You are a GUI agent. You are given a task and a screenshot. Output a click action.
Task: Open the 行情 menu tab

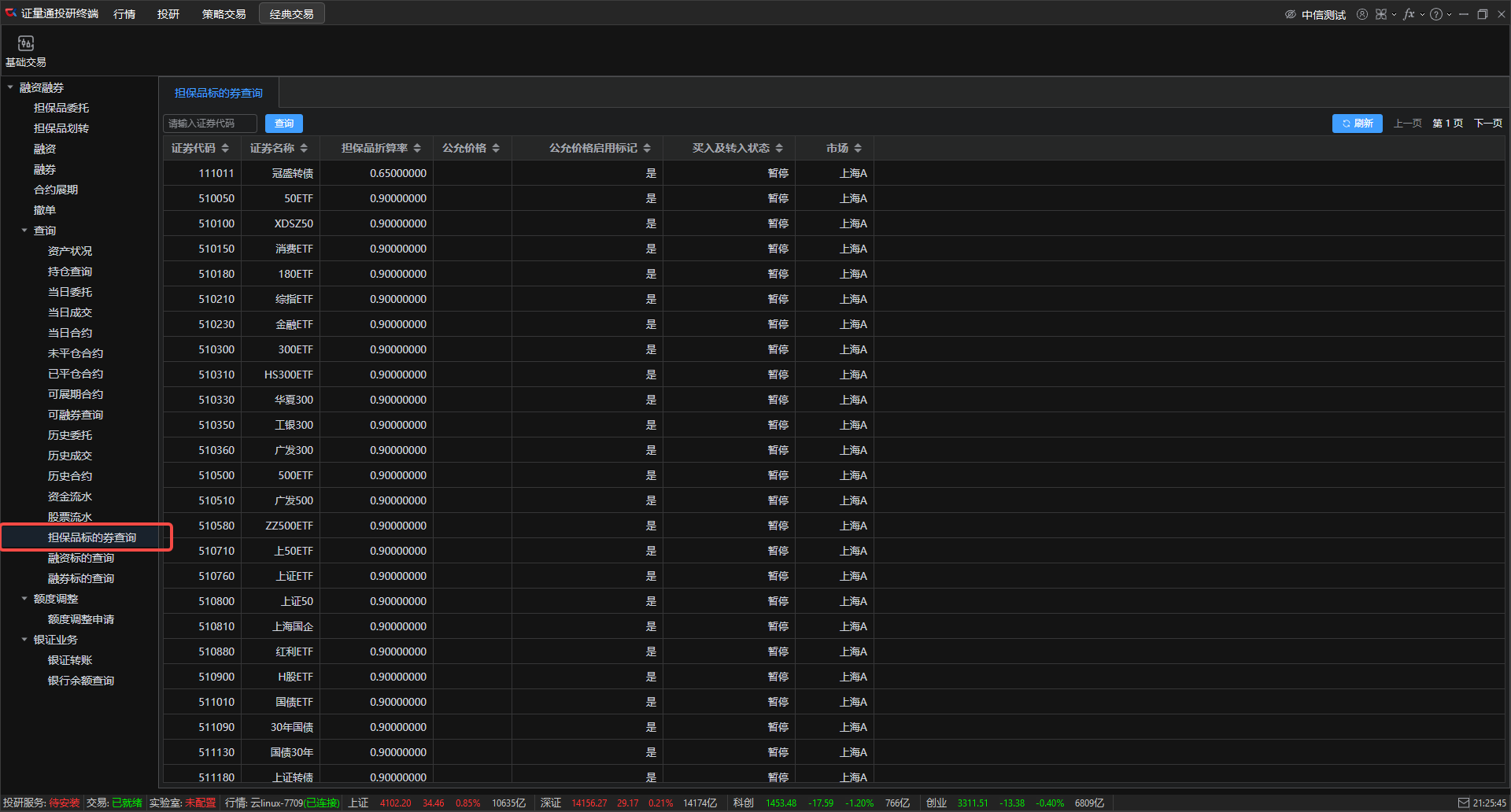point(124,14)
